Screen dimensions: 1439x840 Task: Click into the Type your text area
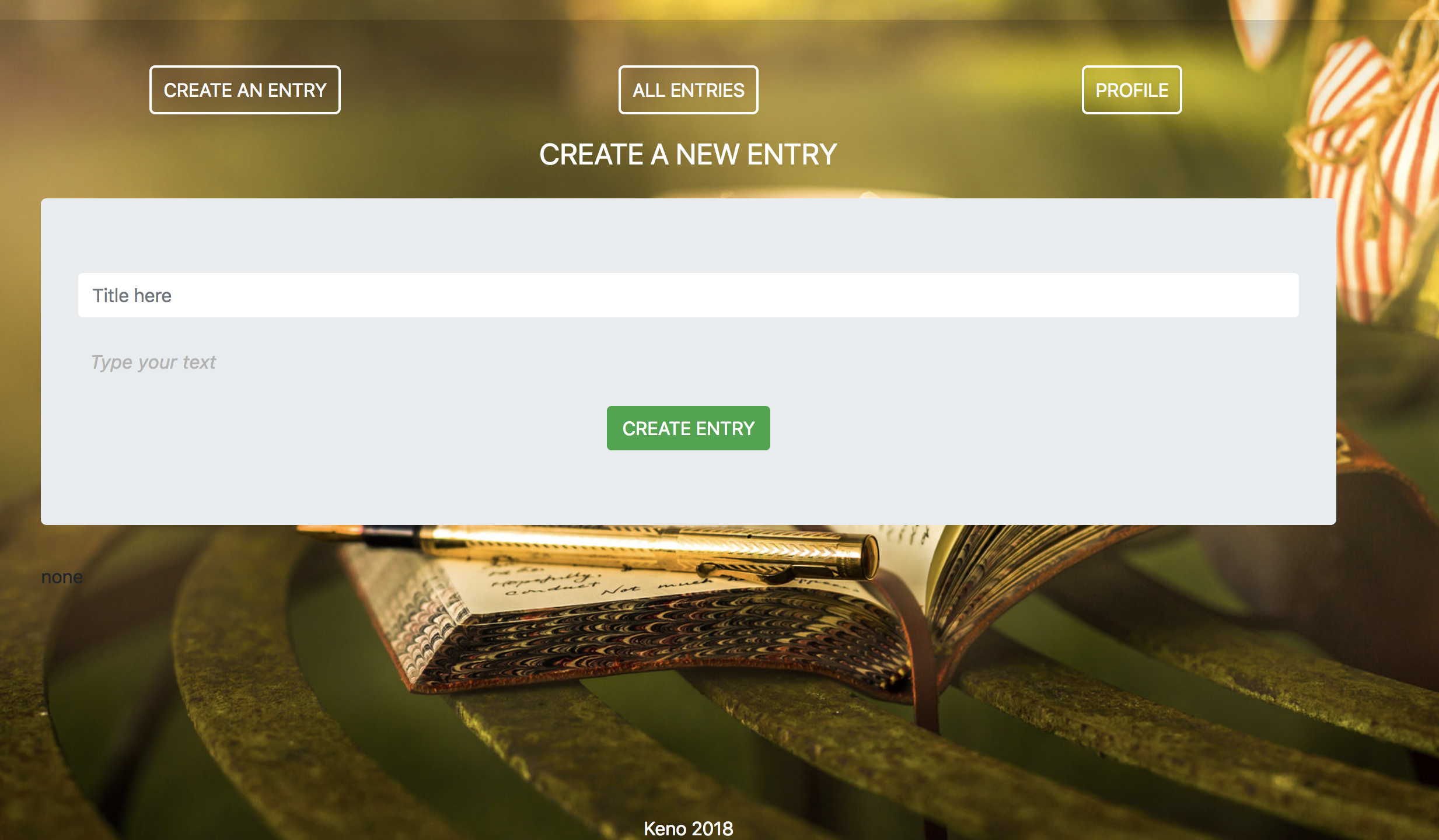coord(688,362)
